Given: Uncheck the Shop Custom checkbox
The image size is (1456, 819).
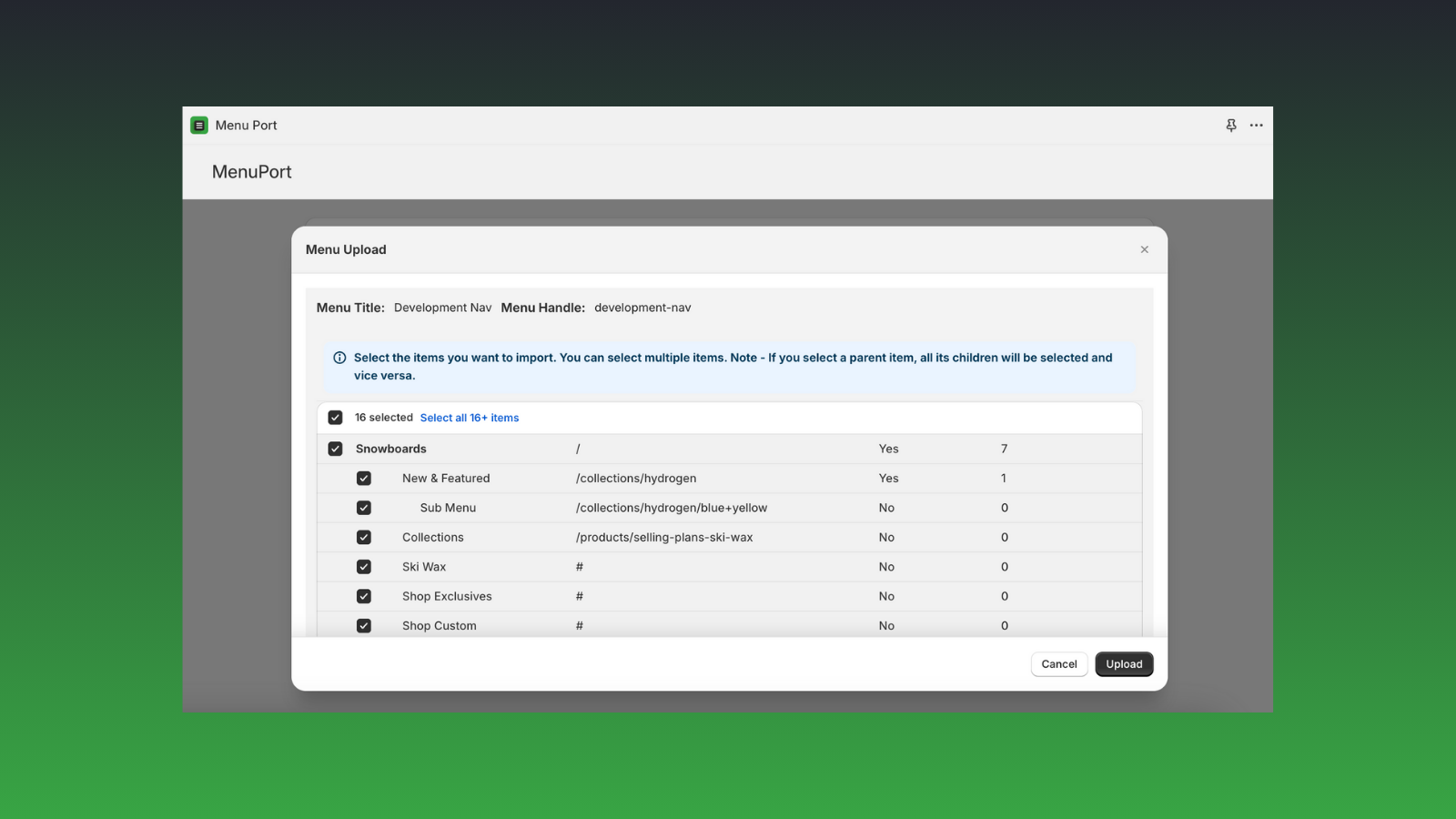Looking at the screenshot, I should click(364, 626).
